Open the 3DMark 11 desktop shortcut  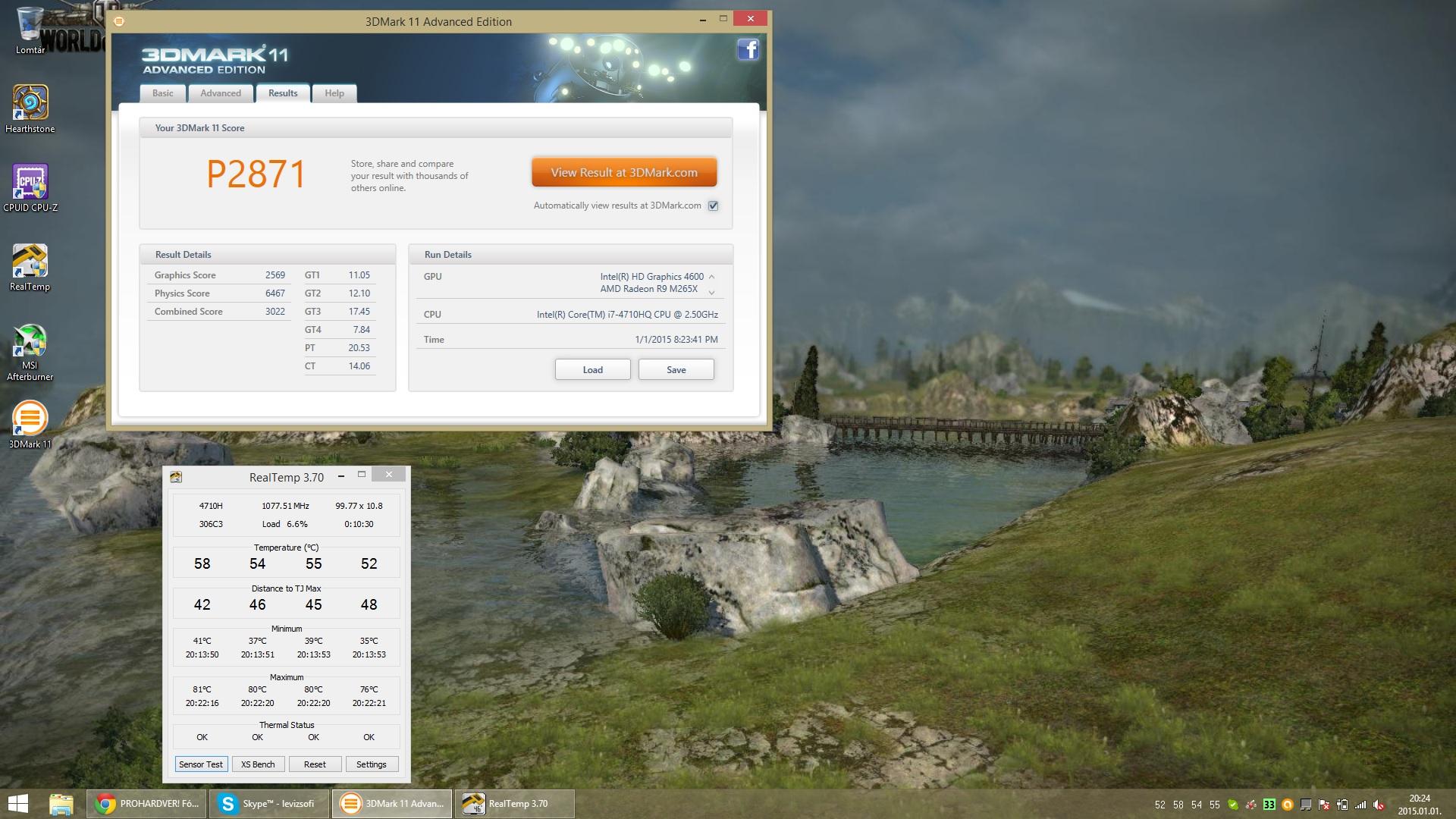pos(30,419)
